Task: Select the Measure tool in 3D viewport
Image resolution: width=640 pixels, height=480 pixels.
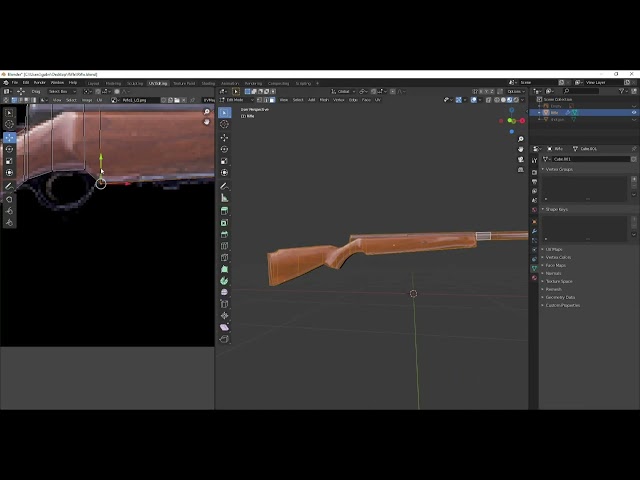Action: tap(224, 198)
